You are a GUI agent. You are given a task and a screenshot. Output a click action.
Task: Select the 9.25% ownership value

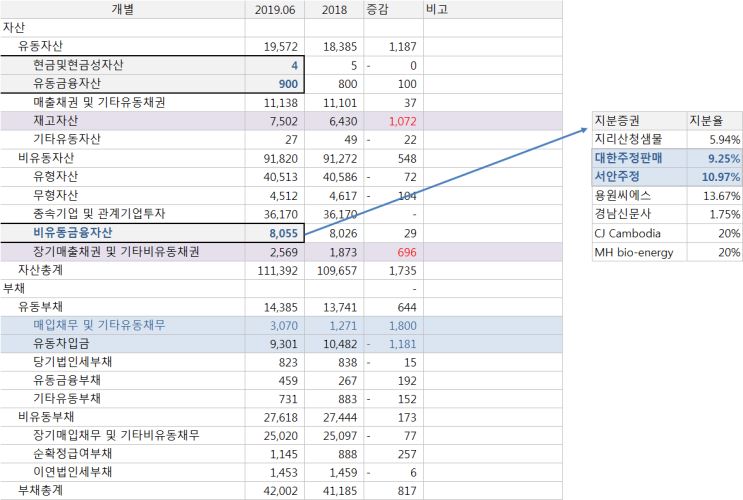tap(724, 158)
